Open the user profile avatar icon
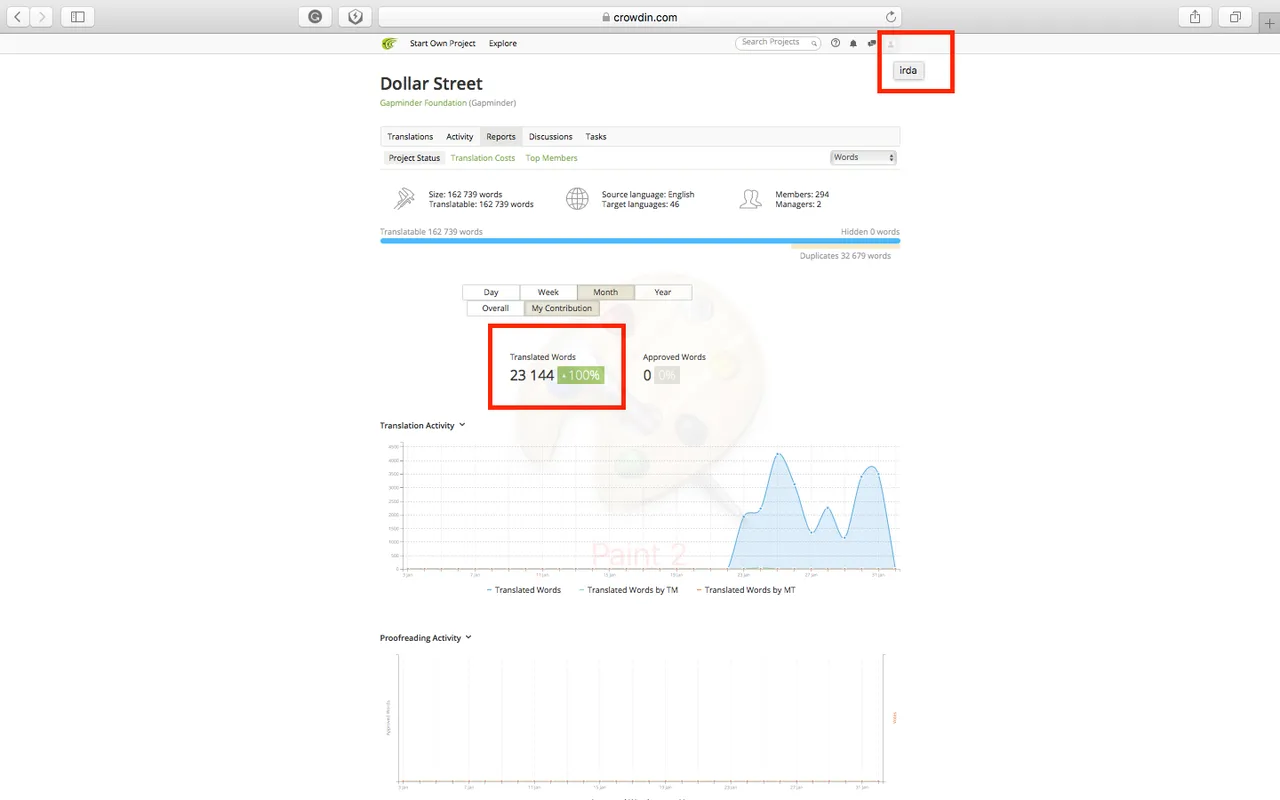Viewport: 1280px width, 800px height. [891, 43]
